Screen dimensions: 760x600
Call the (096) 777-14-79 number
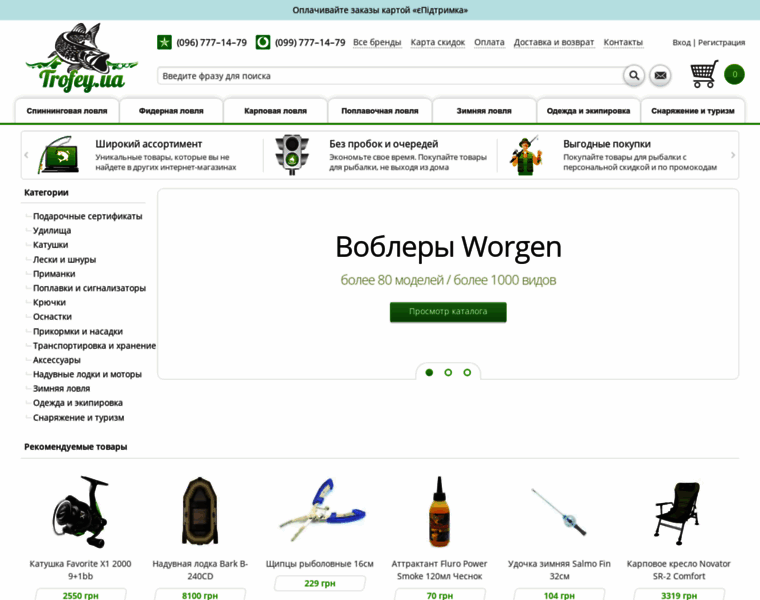pos(211,43)
